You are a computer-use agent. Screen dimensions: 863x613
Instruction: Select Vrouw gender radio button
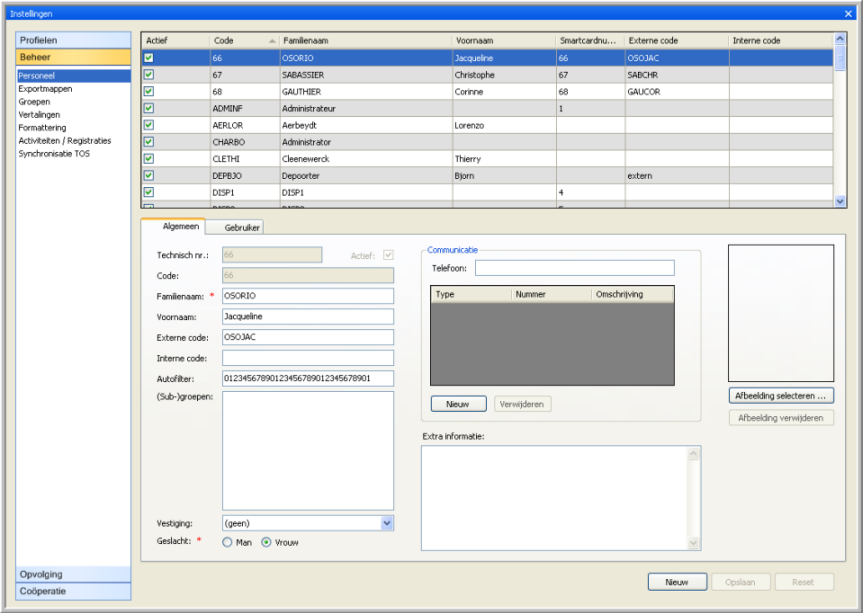click(x=267, y=543)
